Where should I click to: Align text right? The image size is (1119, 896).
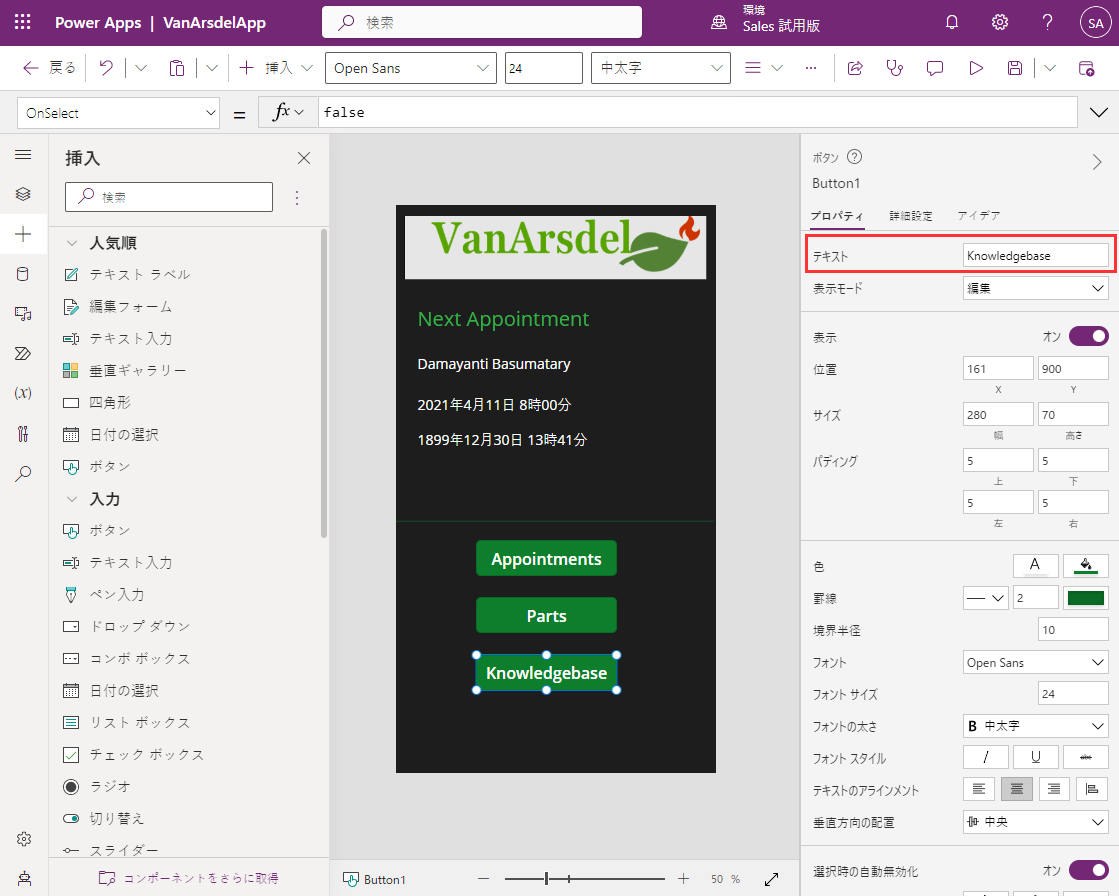tap(1054, 788)
